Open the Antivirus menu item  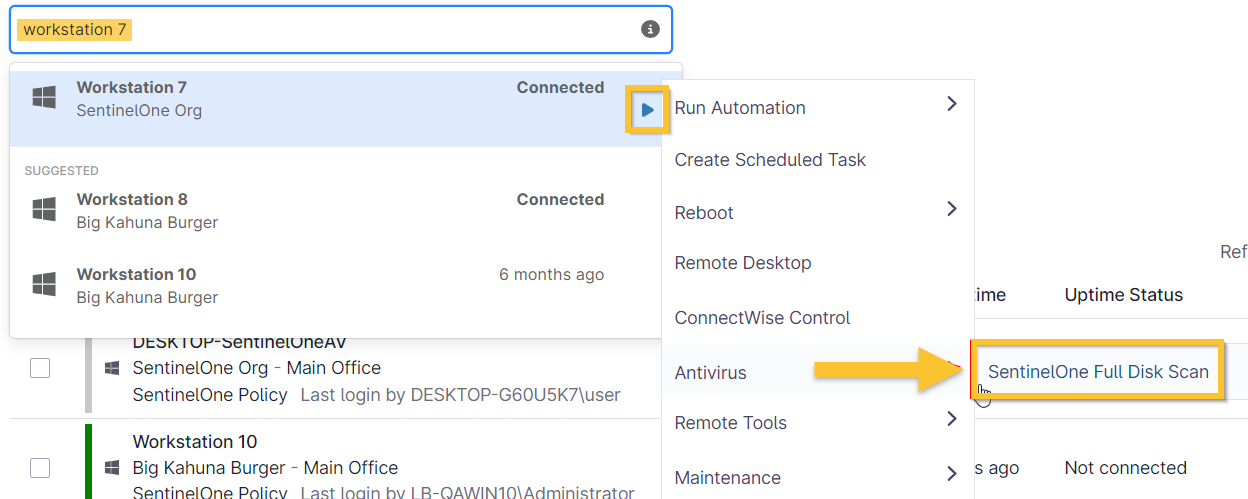tap(710, 373)
